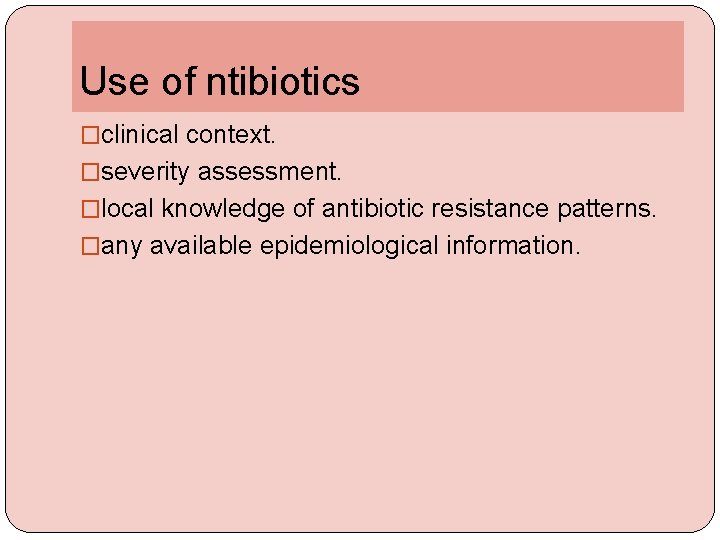Screen dimensions: 720x540
Task: Click the word assessment in second bullet
Action: [269, 172]
